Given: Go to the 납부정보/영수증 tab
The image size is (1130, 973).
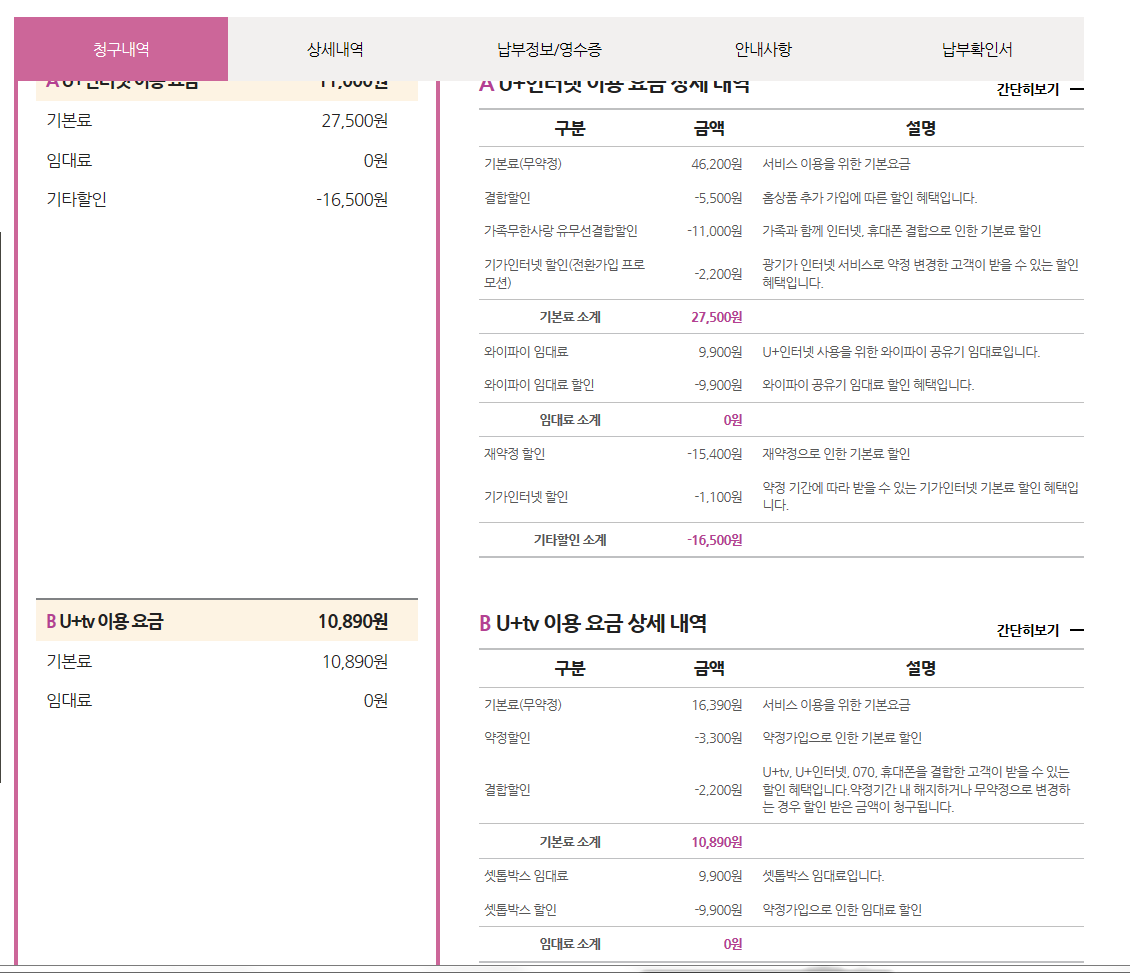Looking at the screenshot, I should (x=549, y=49).
